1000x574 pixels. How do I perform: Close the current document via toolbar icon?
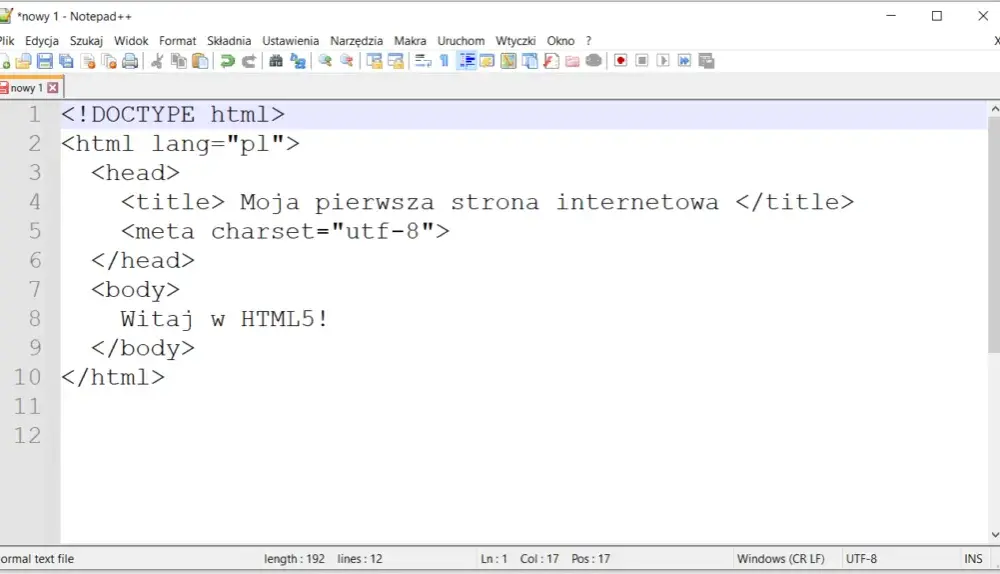point(88,61)
